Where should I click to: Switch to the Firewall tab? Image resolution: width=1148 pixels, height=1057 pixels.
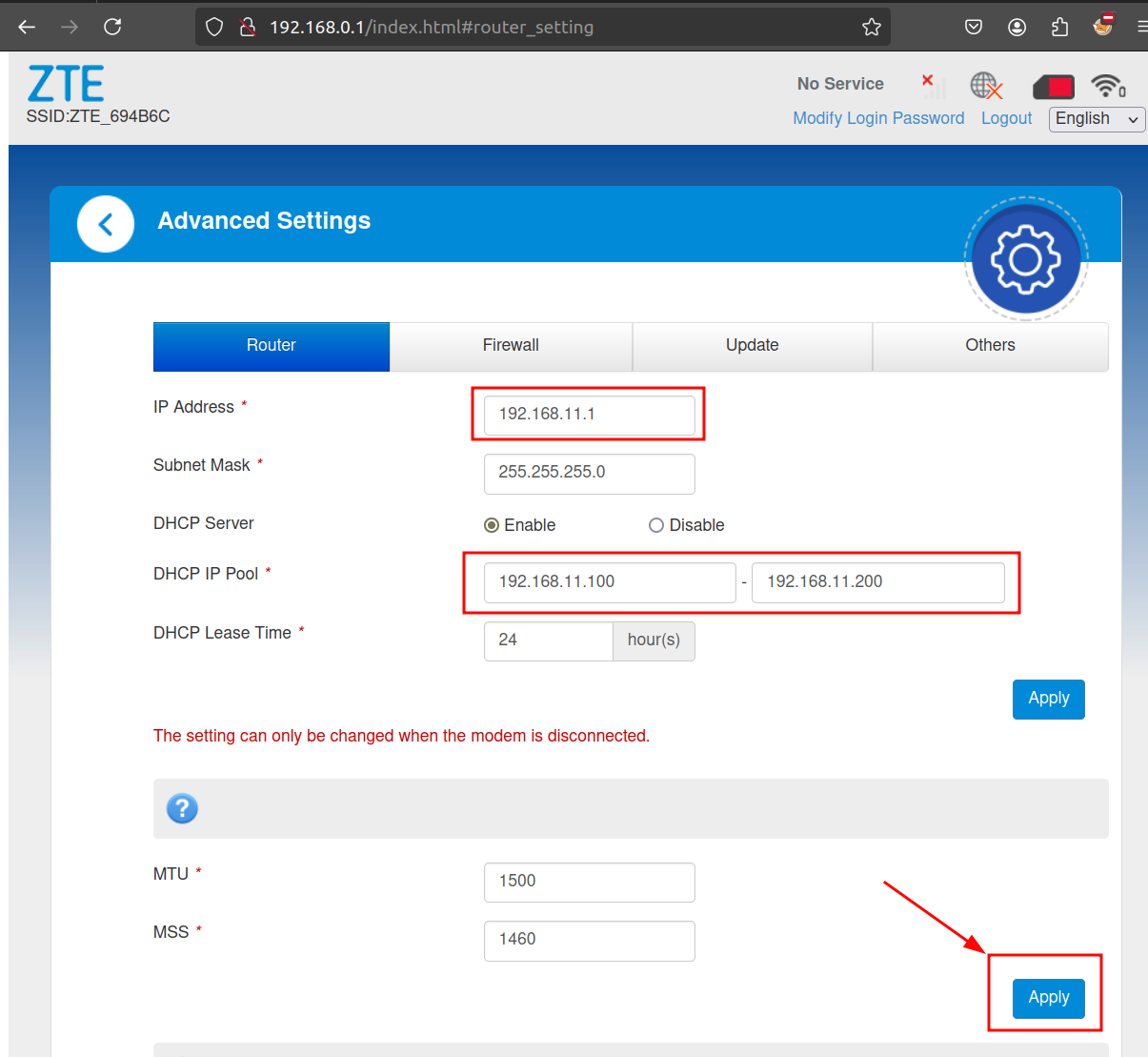point(511,346)
